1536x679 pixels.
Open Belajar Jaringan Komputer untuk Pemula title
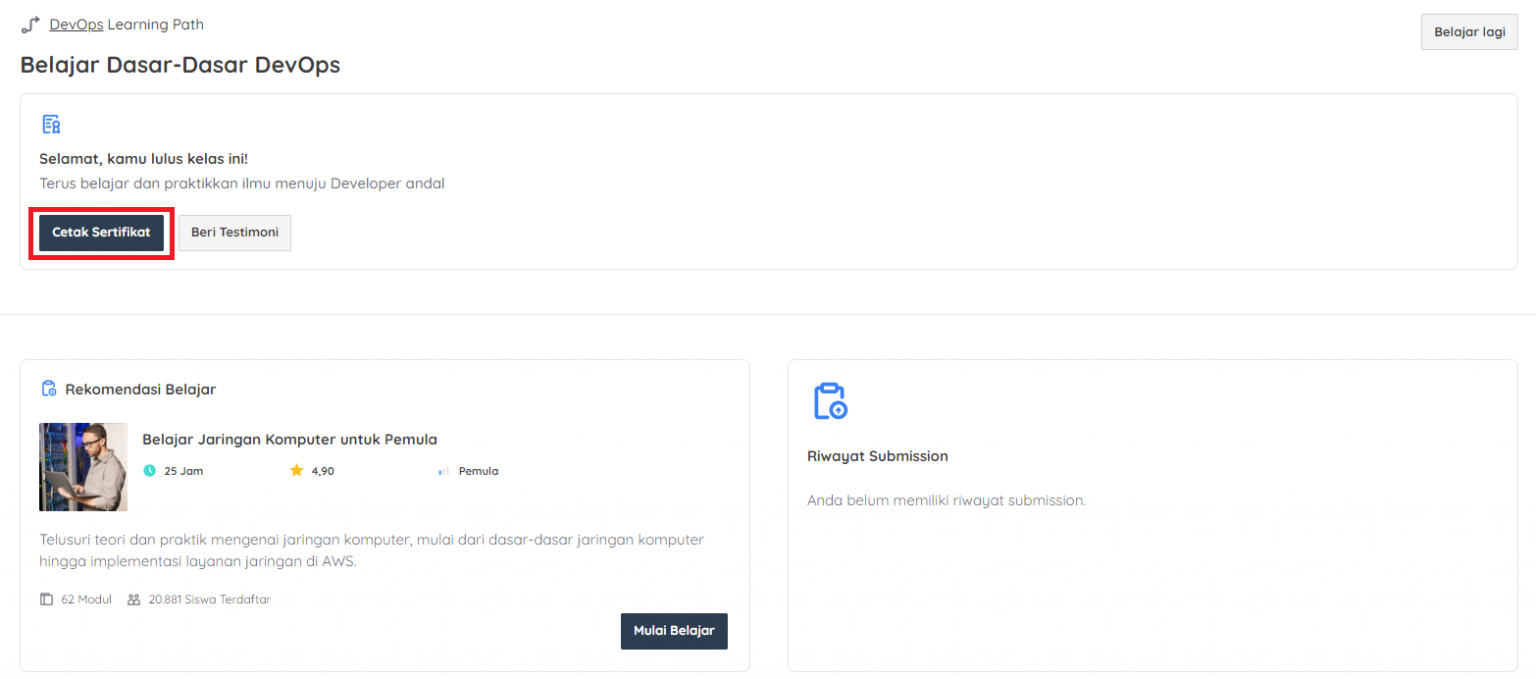[x=289, y=439]
